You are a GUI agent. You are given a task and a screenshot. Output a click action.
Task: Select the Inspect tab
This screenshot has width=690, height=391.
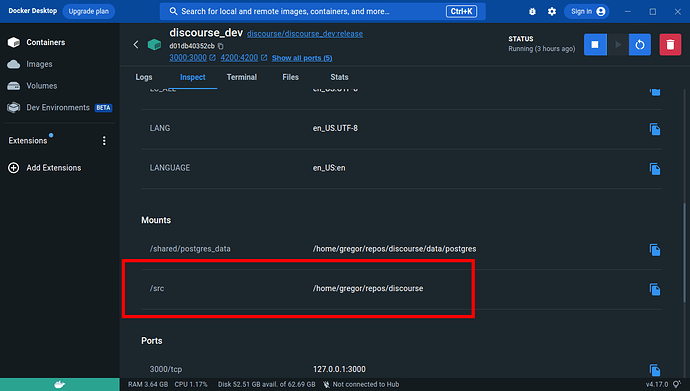point(193,77)
